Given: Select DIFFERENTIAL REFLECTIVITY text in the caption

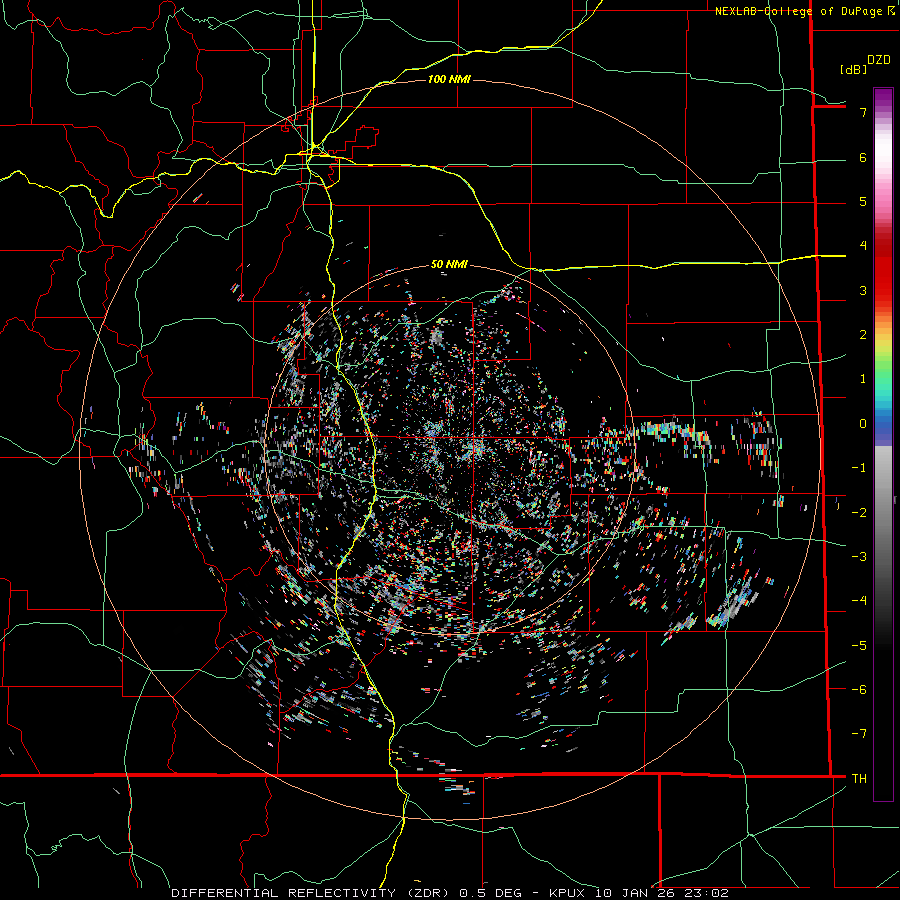Looking at the screenshot, I should pos(283,893).
